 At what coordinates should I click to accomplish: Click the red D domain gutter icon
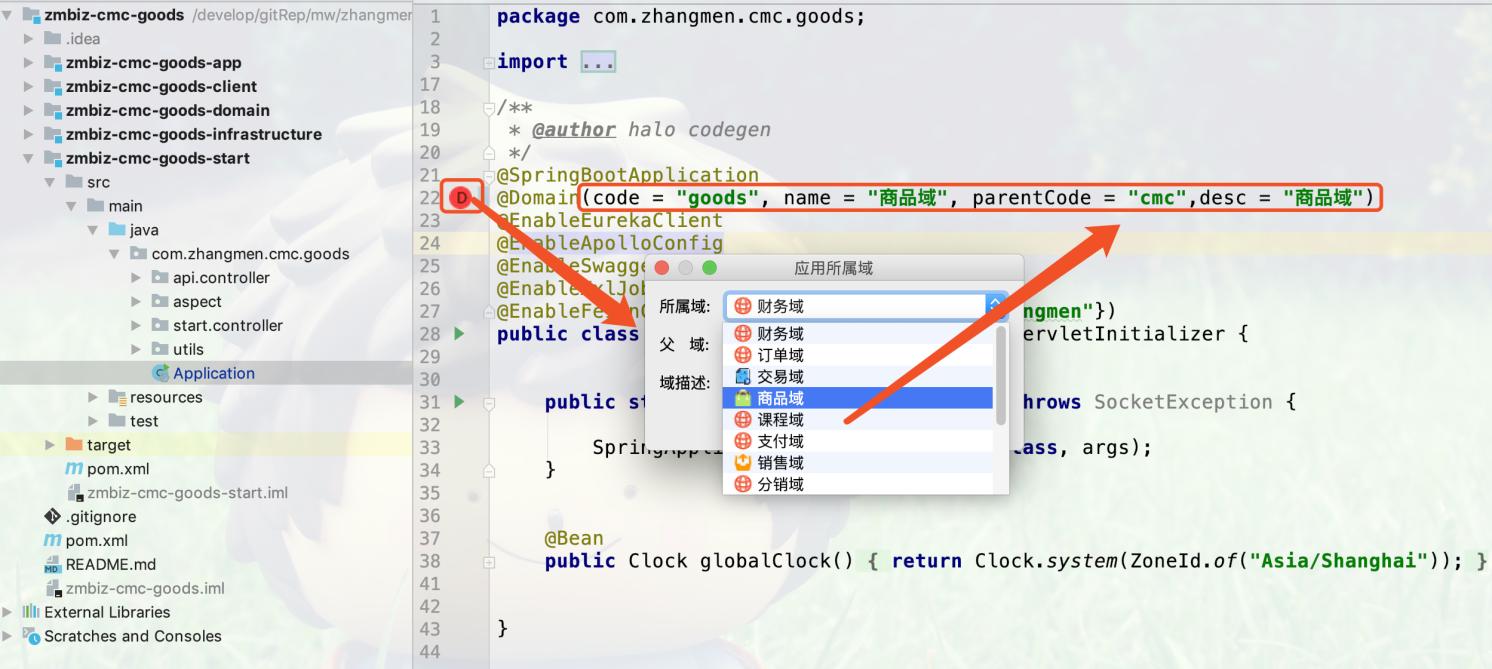461,198
